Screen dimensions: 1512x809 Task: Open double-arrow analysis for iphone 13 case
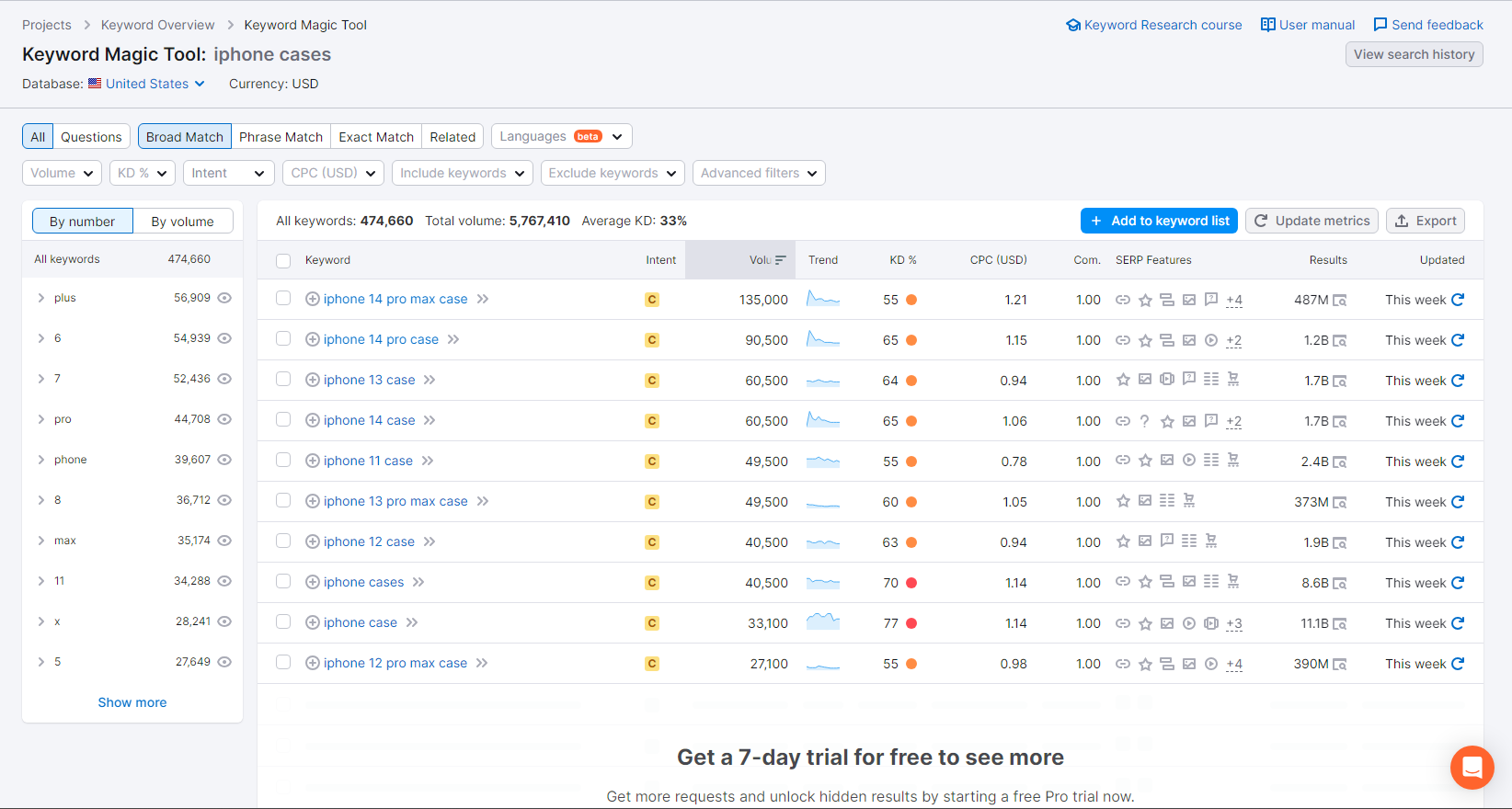pyautogui.click(x=430, y=380)
